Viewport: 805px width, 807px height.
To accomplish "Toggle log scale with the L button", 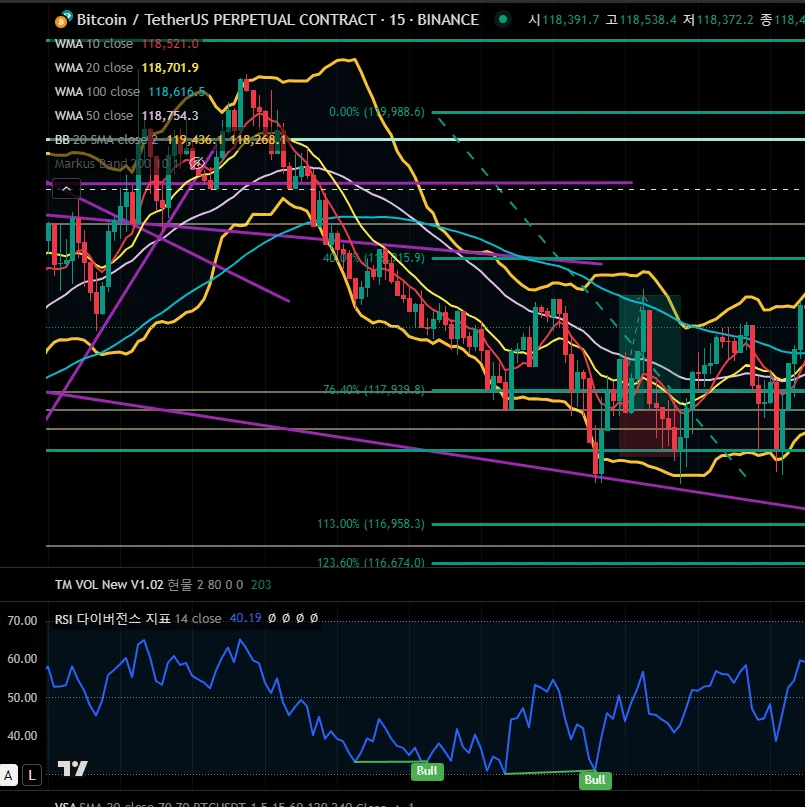I will [x=32, y=774].
